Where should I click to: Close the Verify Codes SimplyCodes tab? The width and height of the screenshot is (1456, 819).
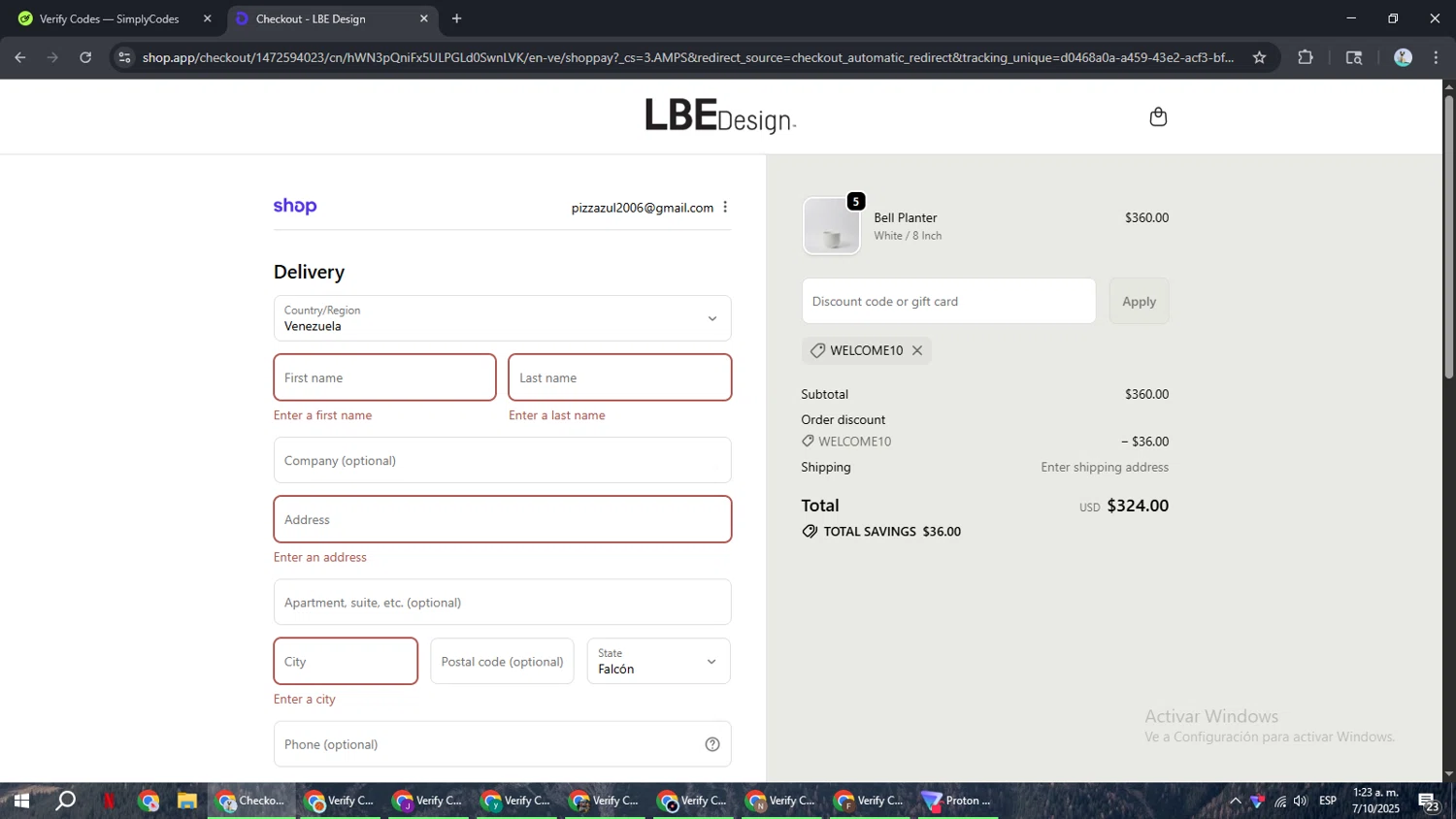pos(207,18)
